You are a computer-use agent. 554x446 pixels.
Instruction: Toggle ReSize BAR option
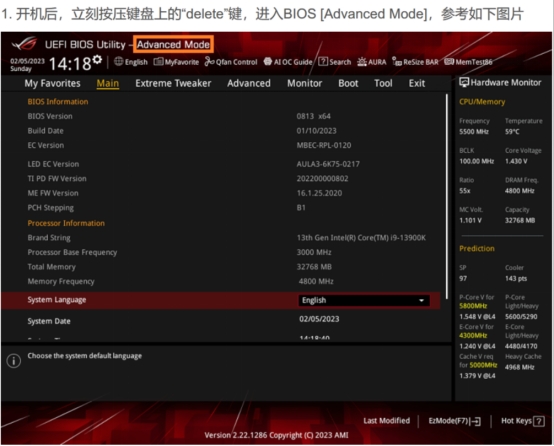point(415,62)
